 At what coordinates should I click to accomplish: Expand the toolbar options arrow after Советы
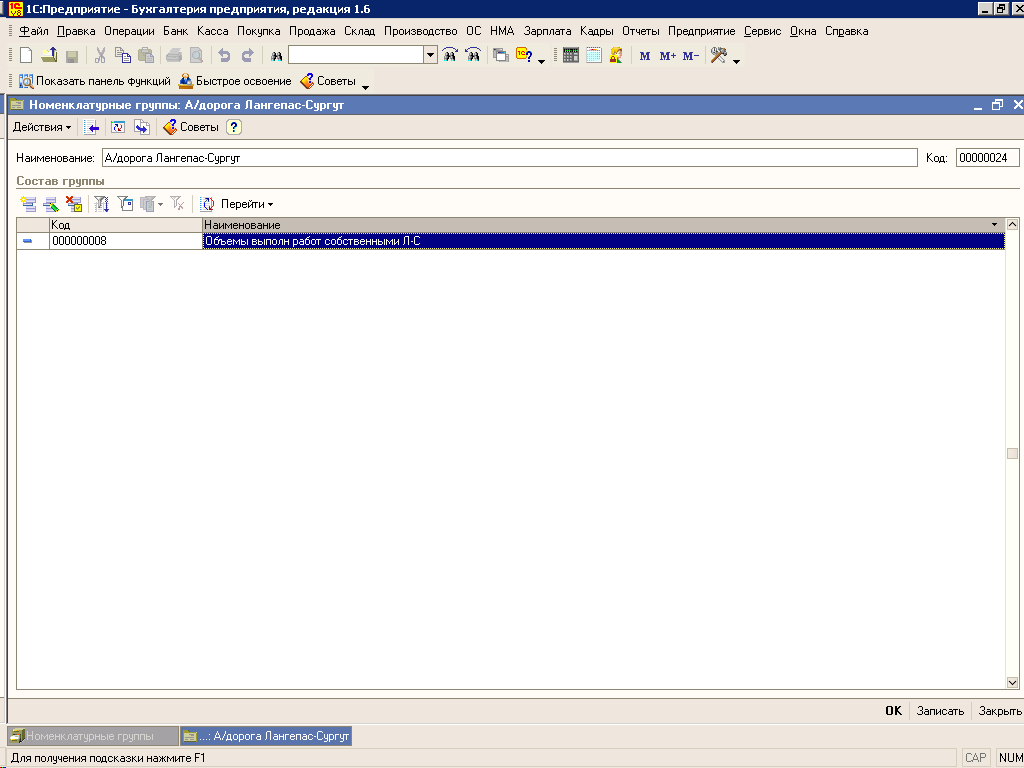[365, 87]
